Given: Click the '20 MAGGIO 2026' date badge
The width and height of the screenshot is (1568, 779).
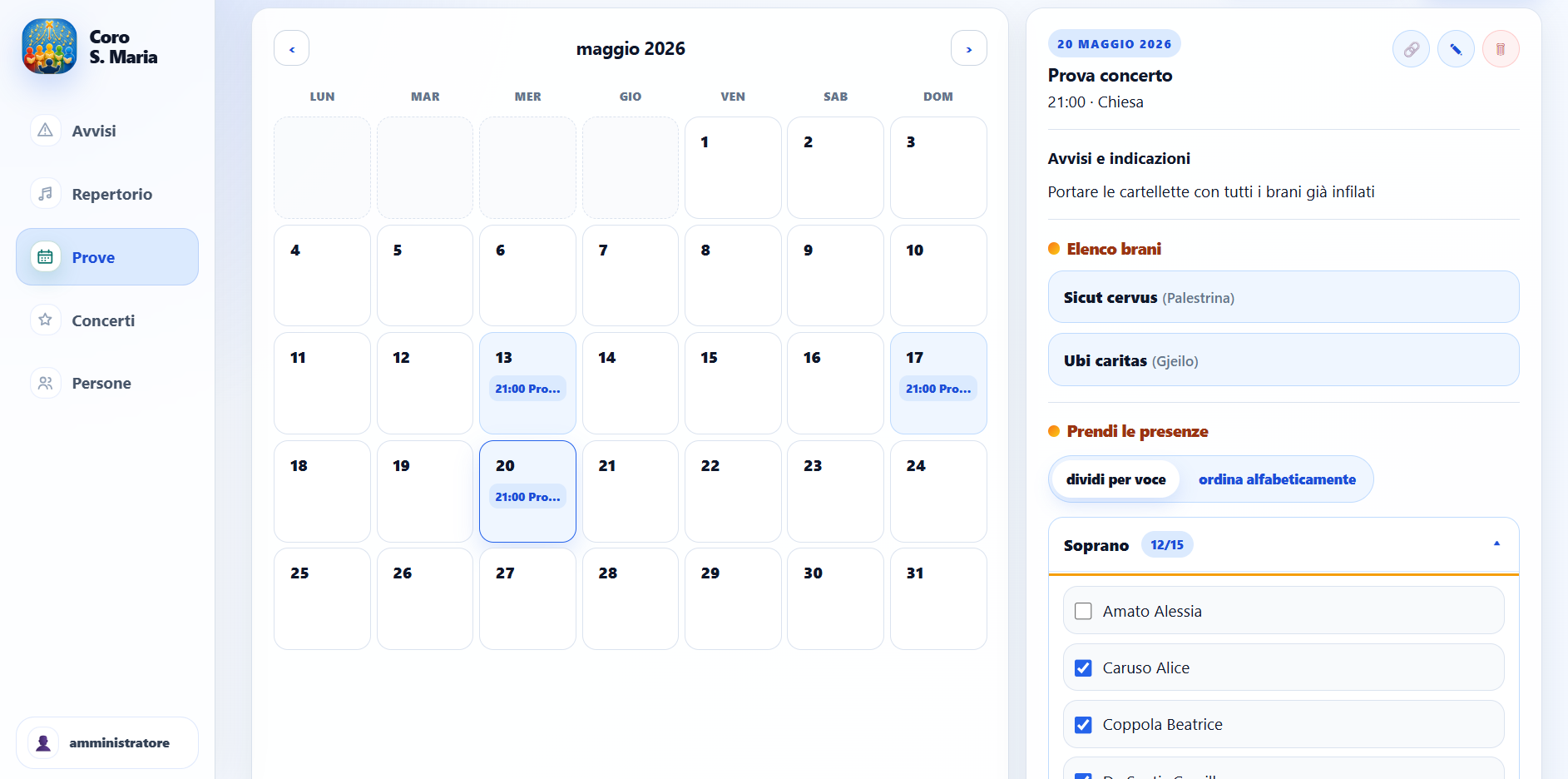Looking at the screenshot, I should tap(1114, 44).
